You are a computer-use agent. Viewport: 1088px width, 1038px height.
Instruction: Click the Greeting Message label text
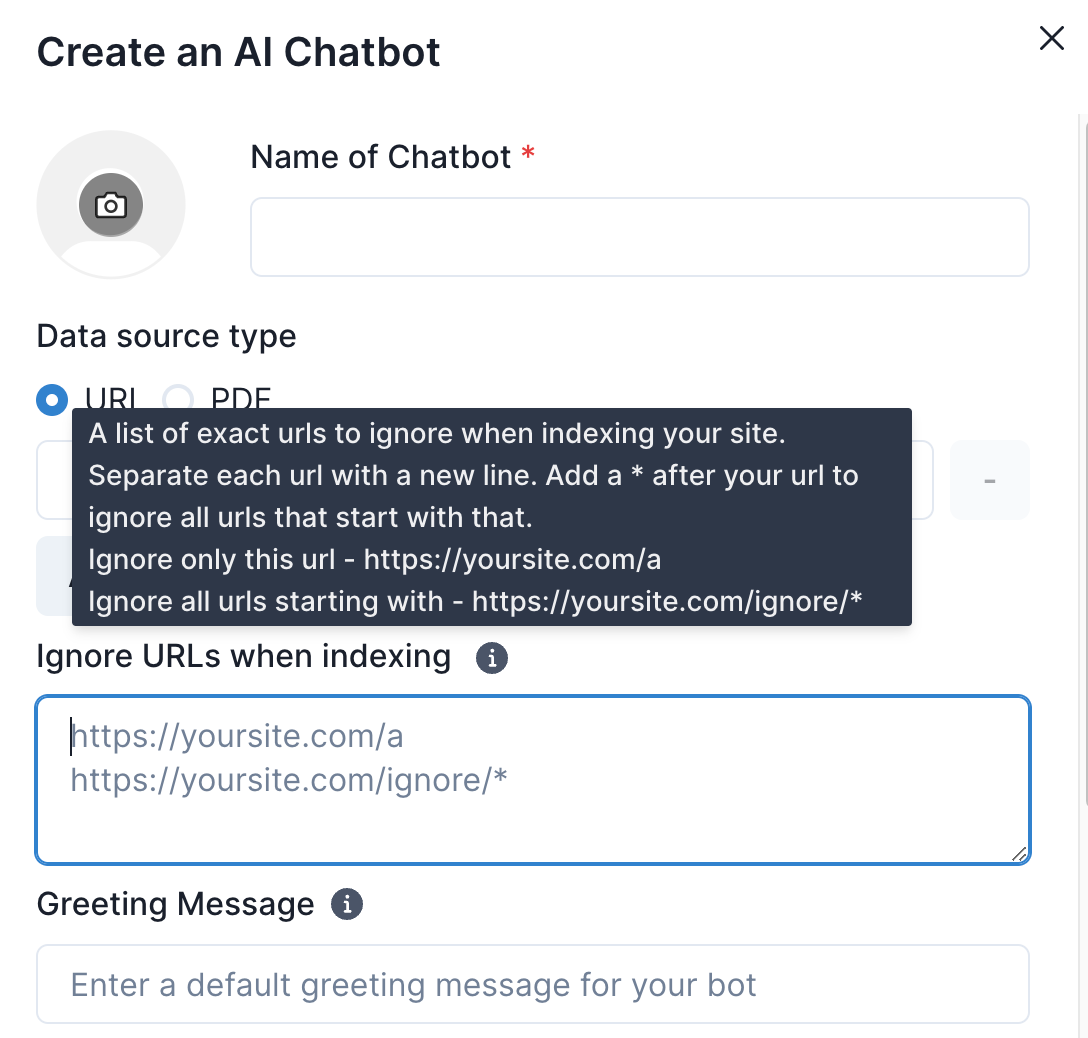(x=175, y=904)
